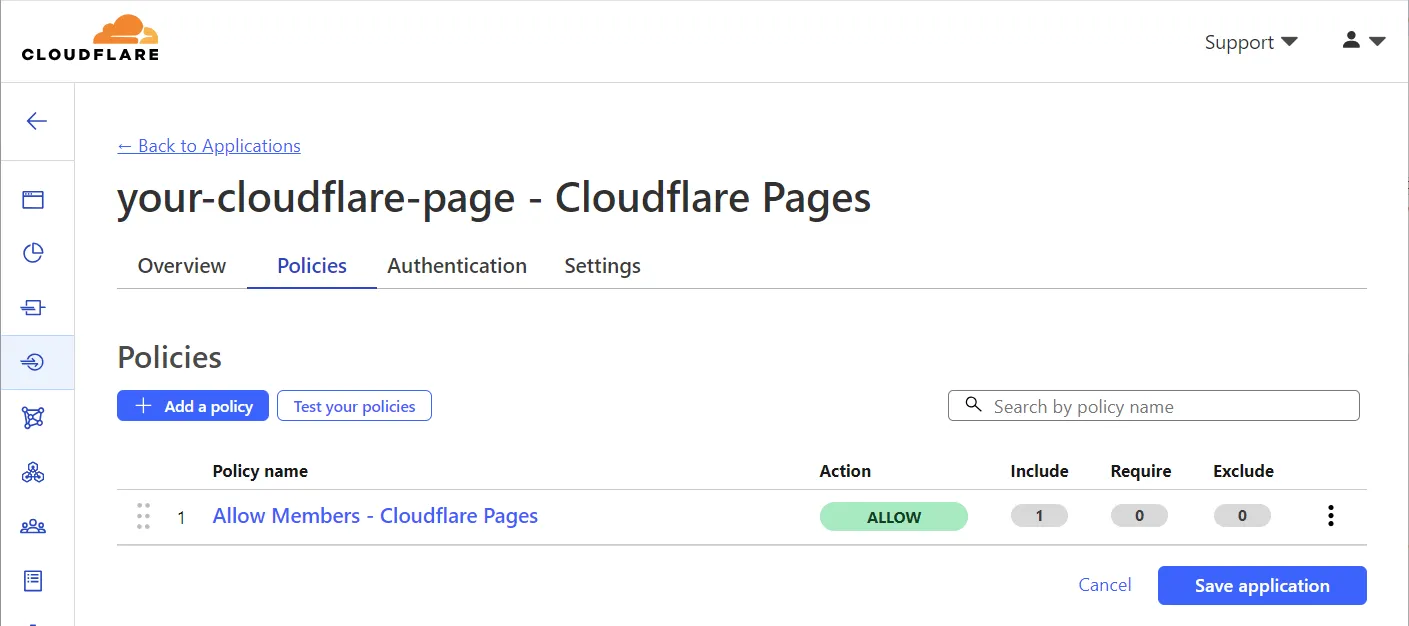Select the highlighted Access icon in sidebar
The height and width of the screenshot is (626, 1409).
[34, 362]
